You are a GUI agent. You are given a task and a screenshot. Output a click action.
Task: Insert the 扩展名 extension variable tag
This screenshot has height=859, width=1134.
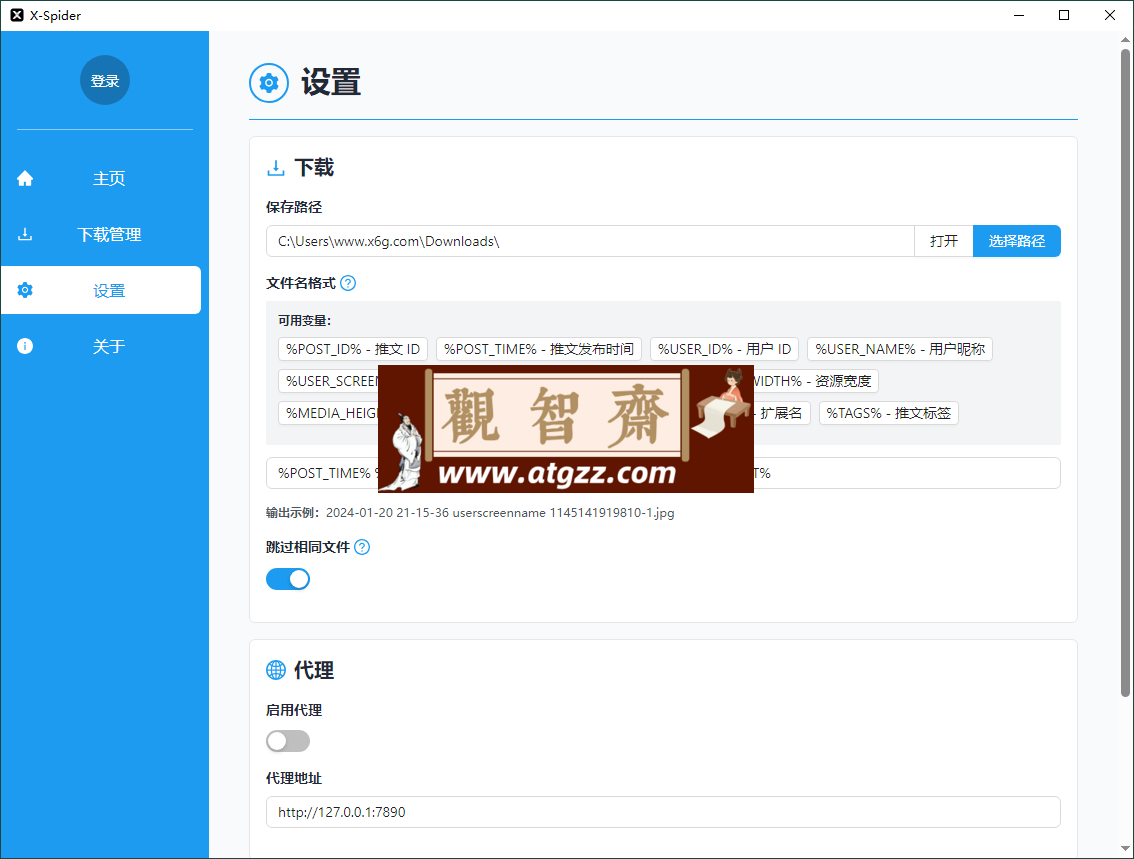point(782,413)
